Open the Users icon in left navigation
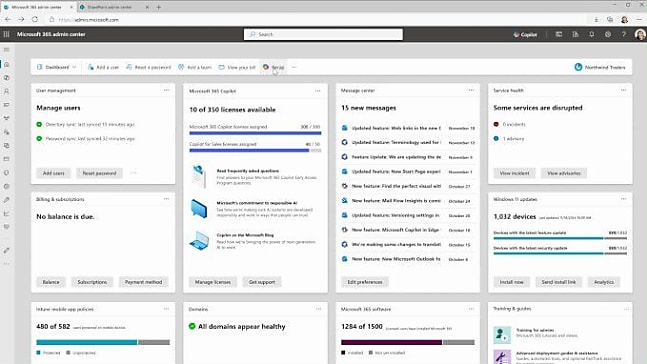 coord(7,91)
